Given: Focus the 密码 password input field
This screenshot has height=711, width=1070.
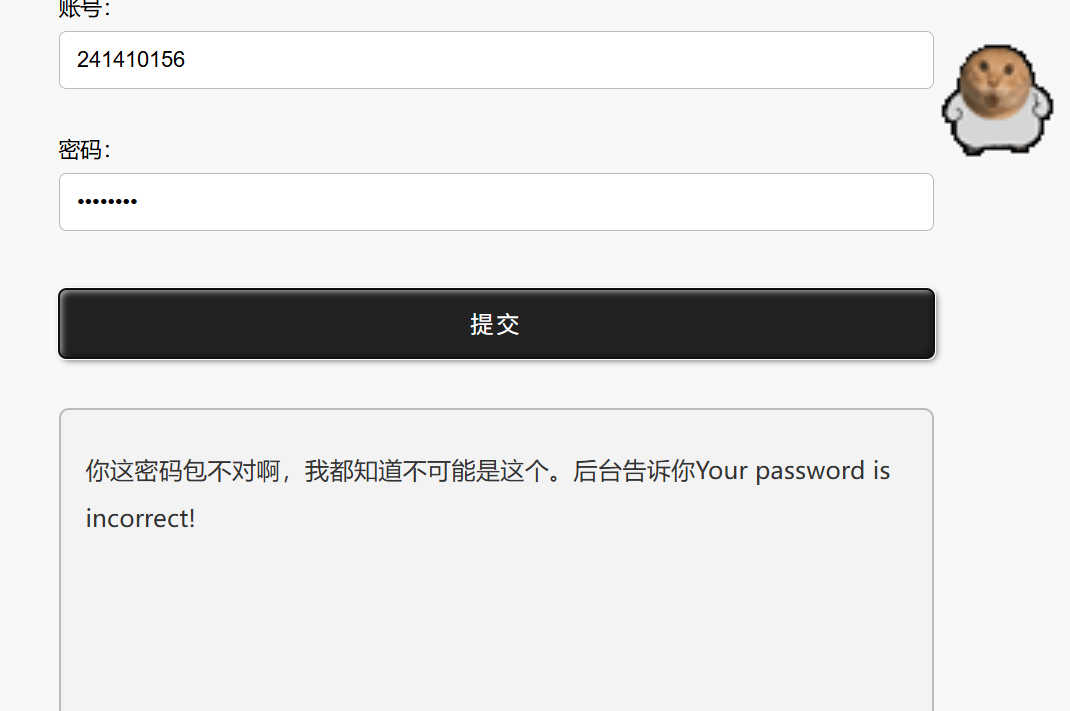Looking at the screenshot, I should click(x=496, y=202).
